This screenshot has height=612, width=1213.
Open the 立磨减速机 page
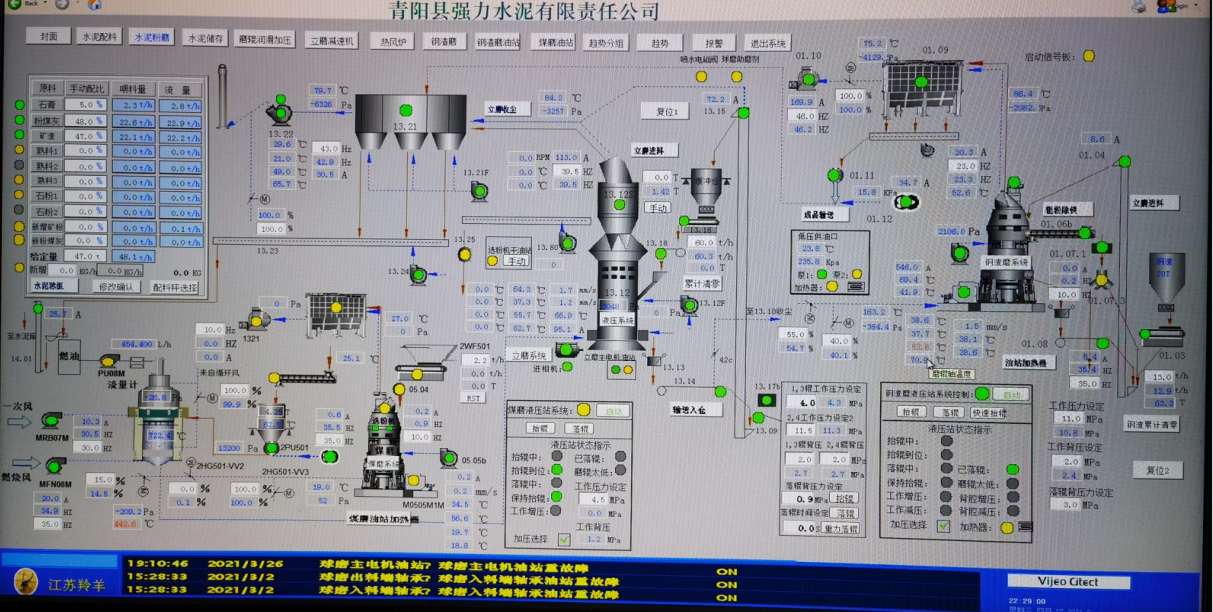334,41
